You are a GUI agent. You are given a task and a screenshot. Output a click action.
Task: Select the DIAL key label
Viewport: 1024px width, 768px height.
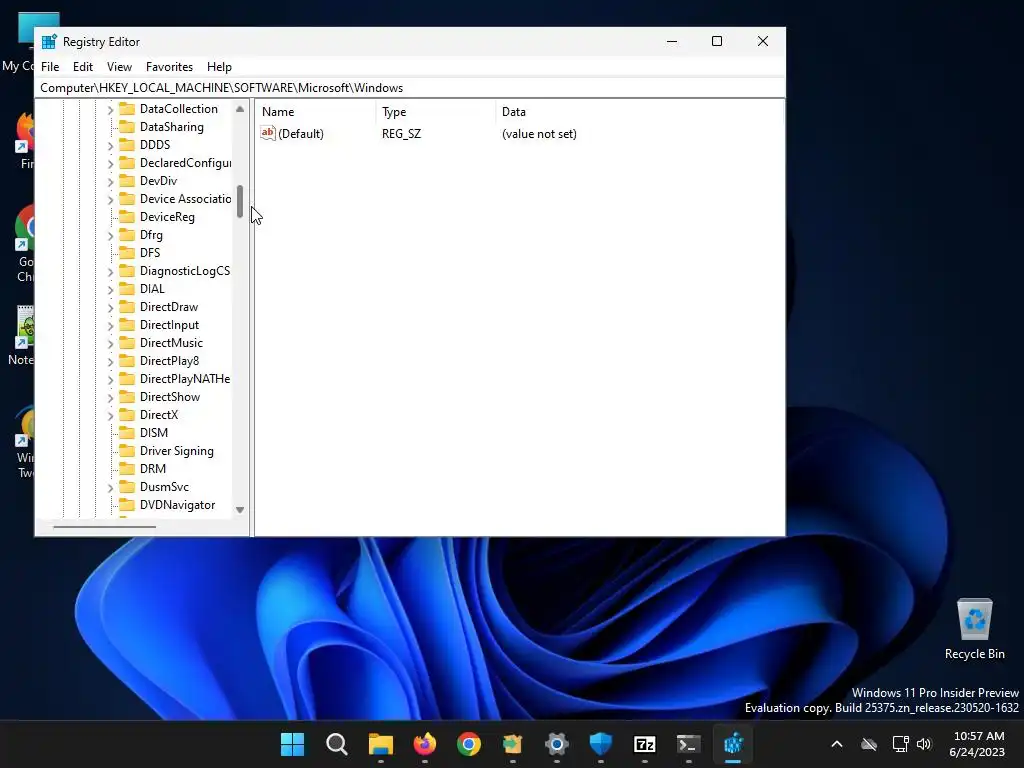(x=152, y=289)
